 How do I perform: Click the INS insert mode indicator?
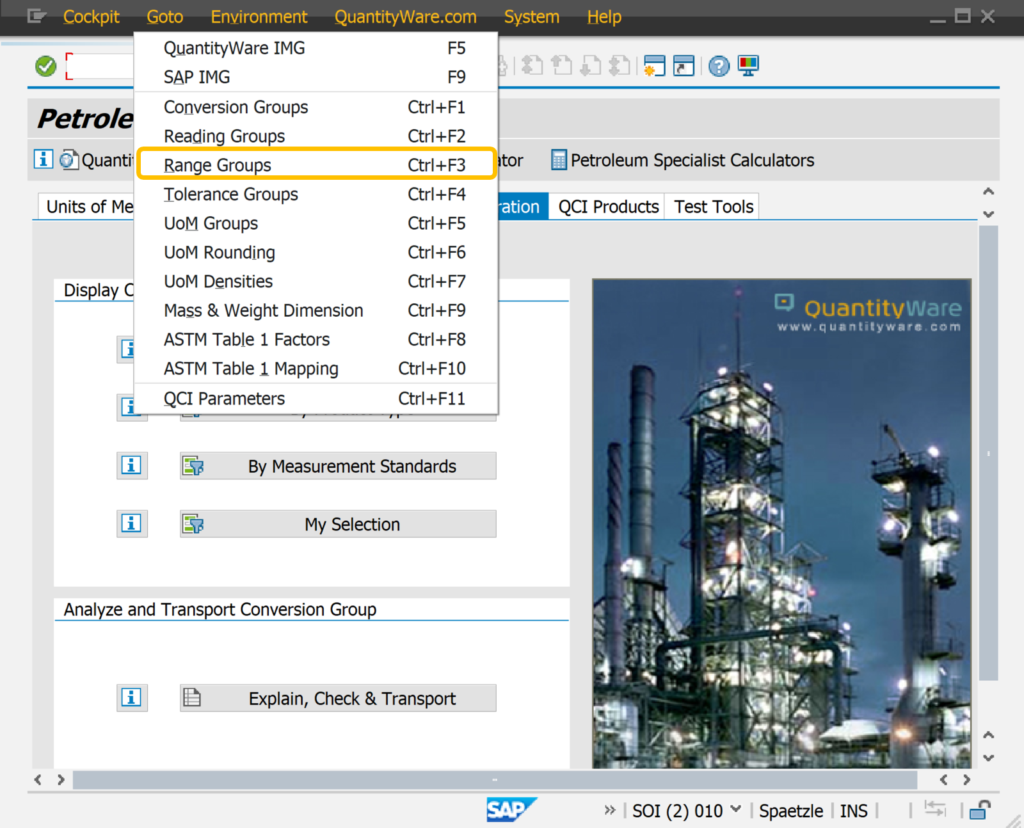(x=854, y=810)
